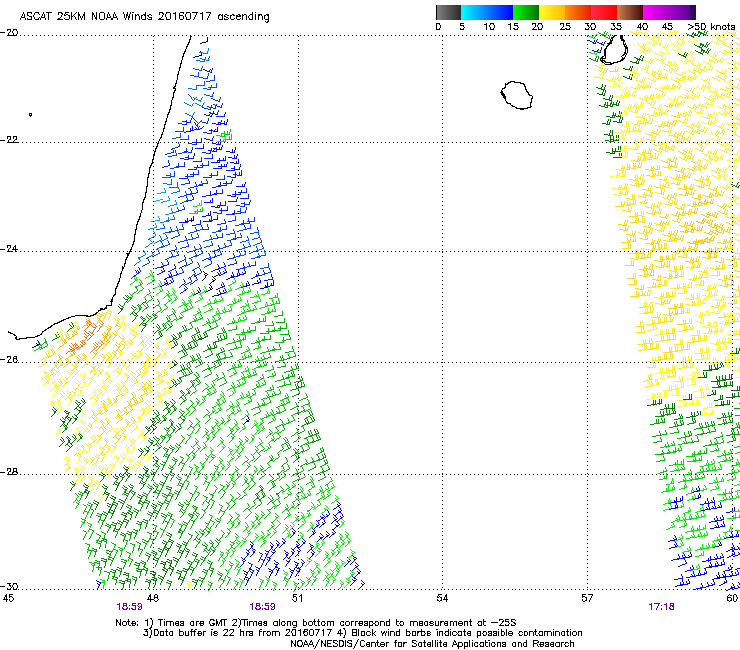The height and width of the screenshot is (650, 740).
Task: Select the '-30' latitude axis label
Action: (9, 587)
